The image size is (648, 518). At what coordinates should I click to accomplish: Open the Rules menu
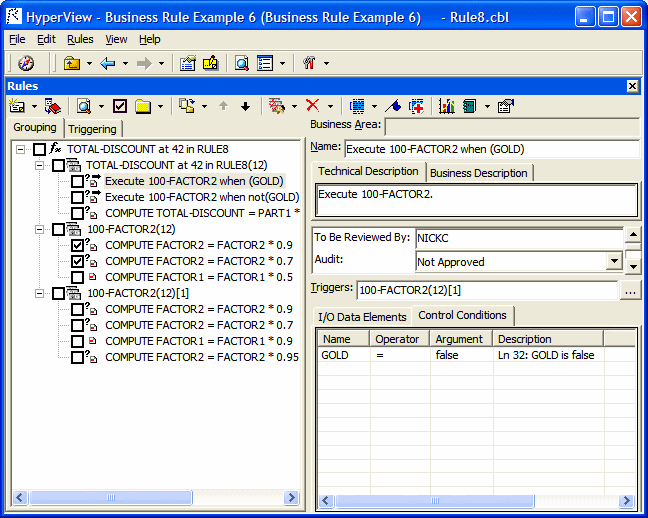tap(80, 39)
